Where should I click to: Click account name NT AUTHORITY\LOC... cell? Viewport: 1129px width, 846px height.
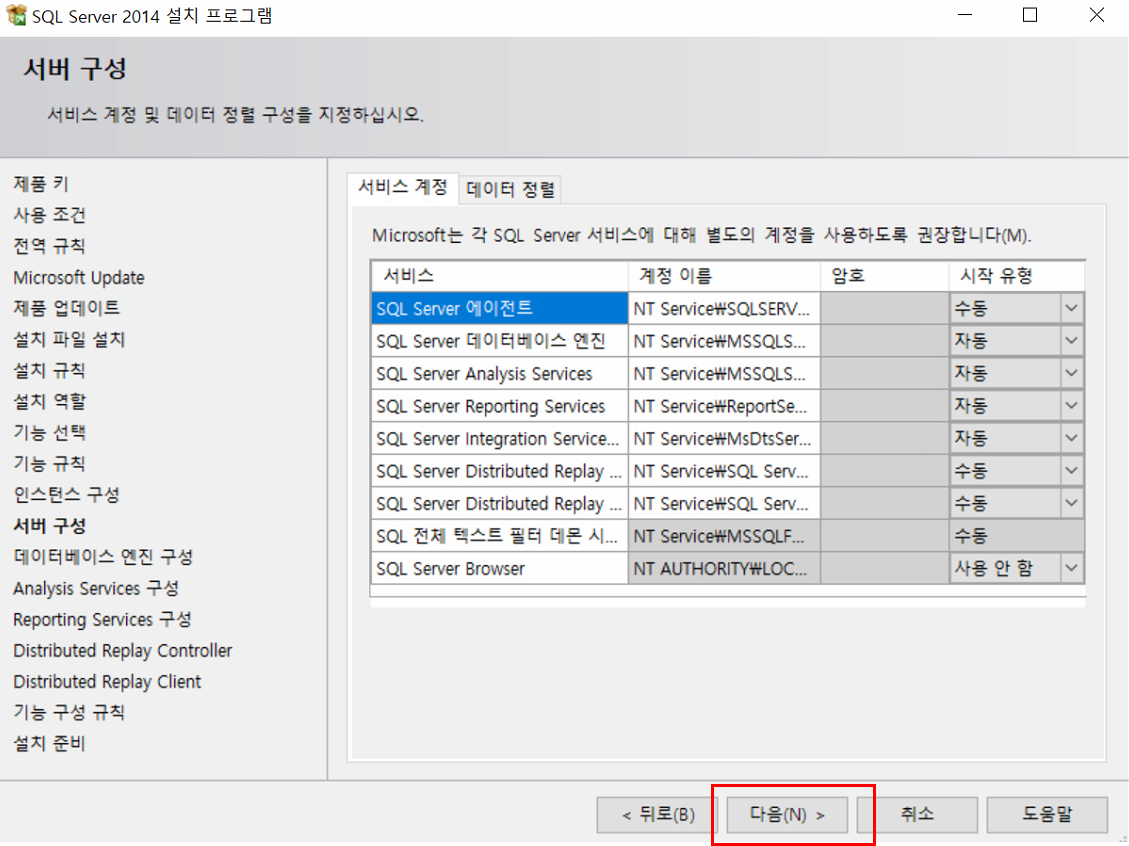click(724, 568)
